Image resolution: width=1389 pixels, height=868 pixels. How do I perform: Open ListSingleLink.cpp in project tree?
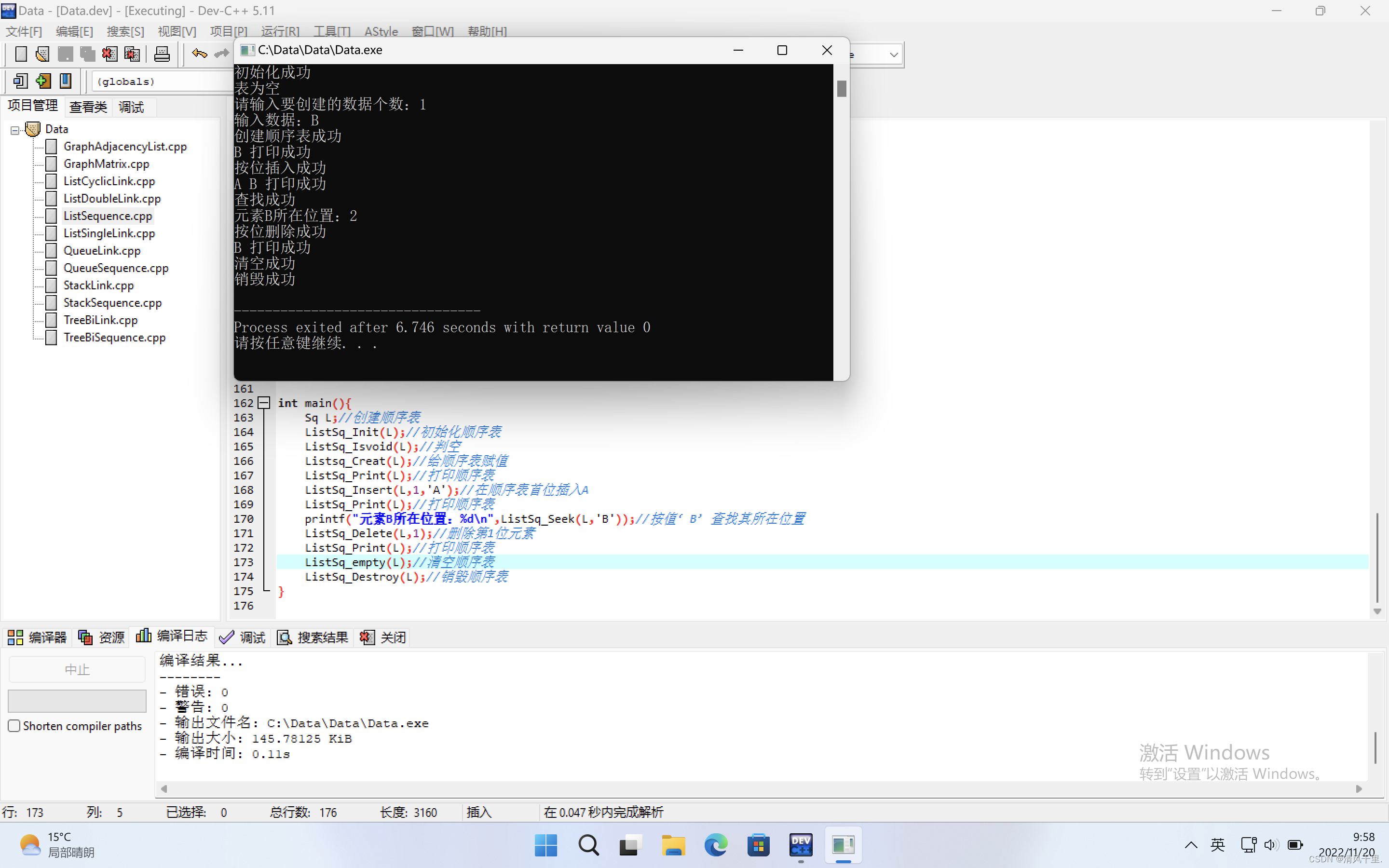(x=109, y=233)
